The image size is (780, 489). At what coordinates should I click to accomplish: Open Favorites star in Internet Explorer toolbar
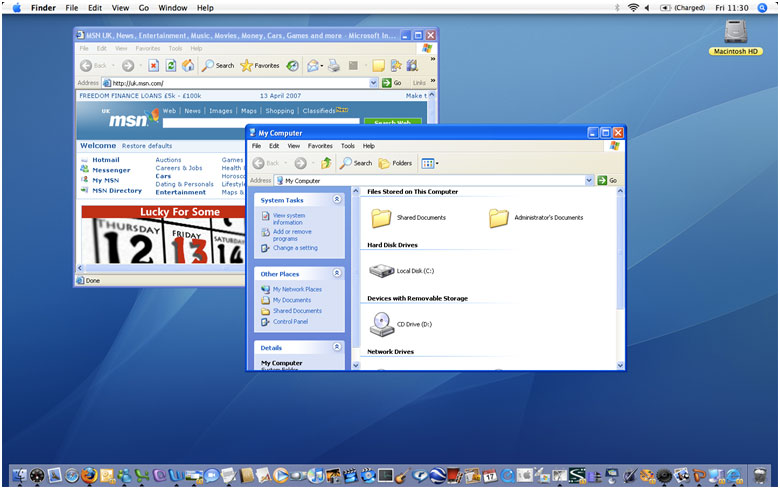pos(246,65)
